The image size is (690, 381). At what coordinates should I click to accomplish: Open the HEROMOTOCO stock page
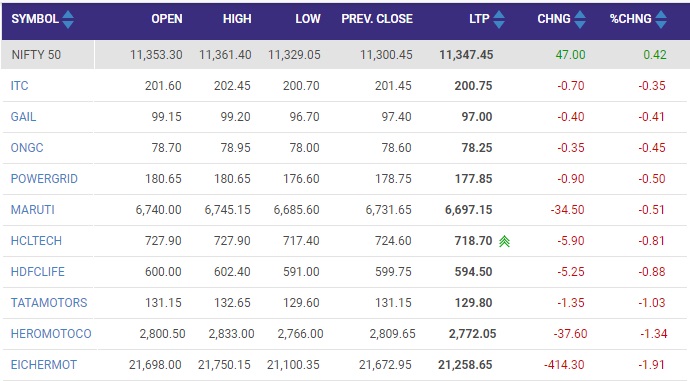(51, 334)
